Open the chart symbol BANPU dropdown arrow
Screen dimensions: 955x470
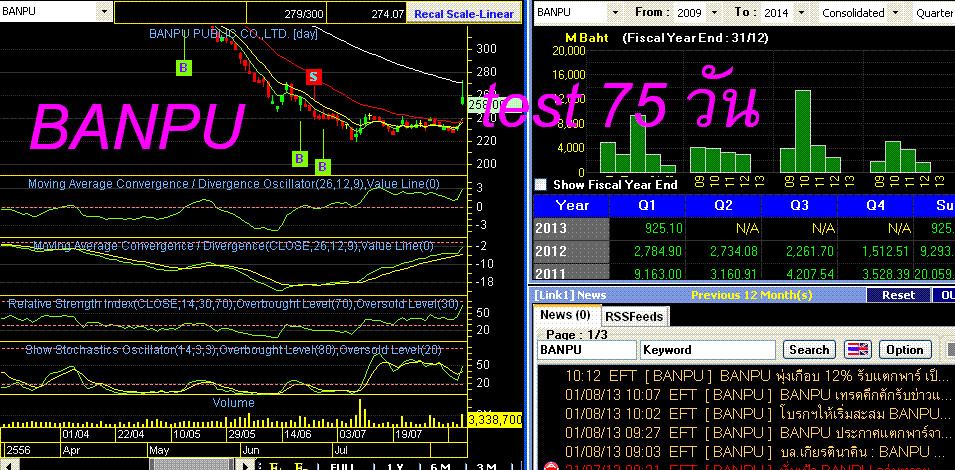[104, 12]
